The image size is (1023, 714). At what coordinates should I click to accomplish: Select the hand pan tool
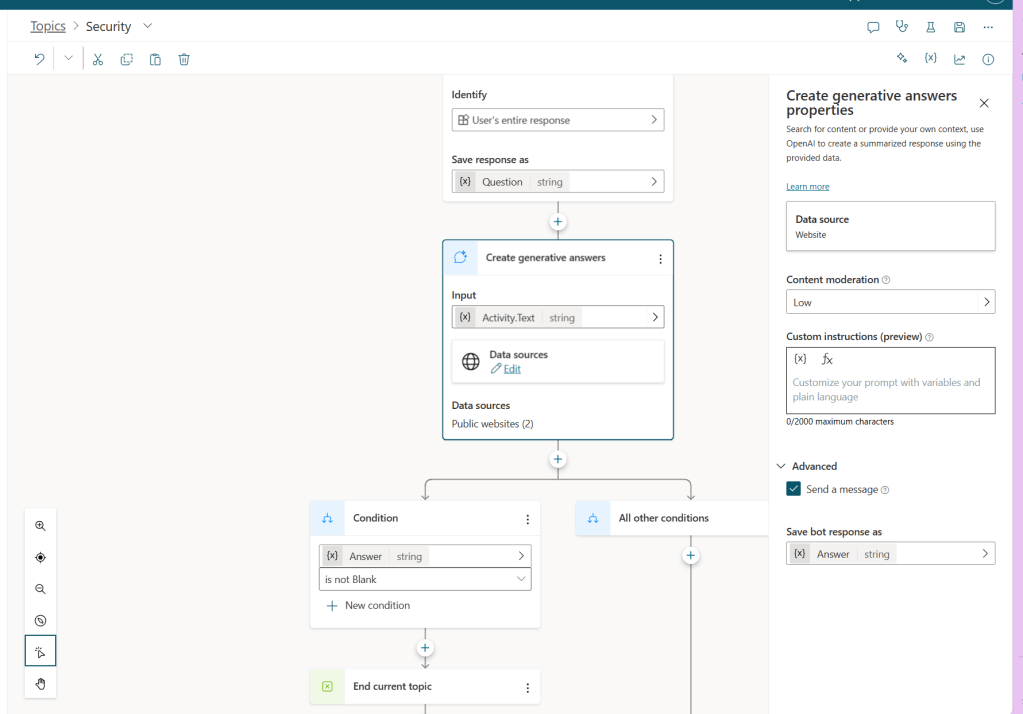coord(40,684)
